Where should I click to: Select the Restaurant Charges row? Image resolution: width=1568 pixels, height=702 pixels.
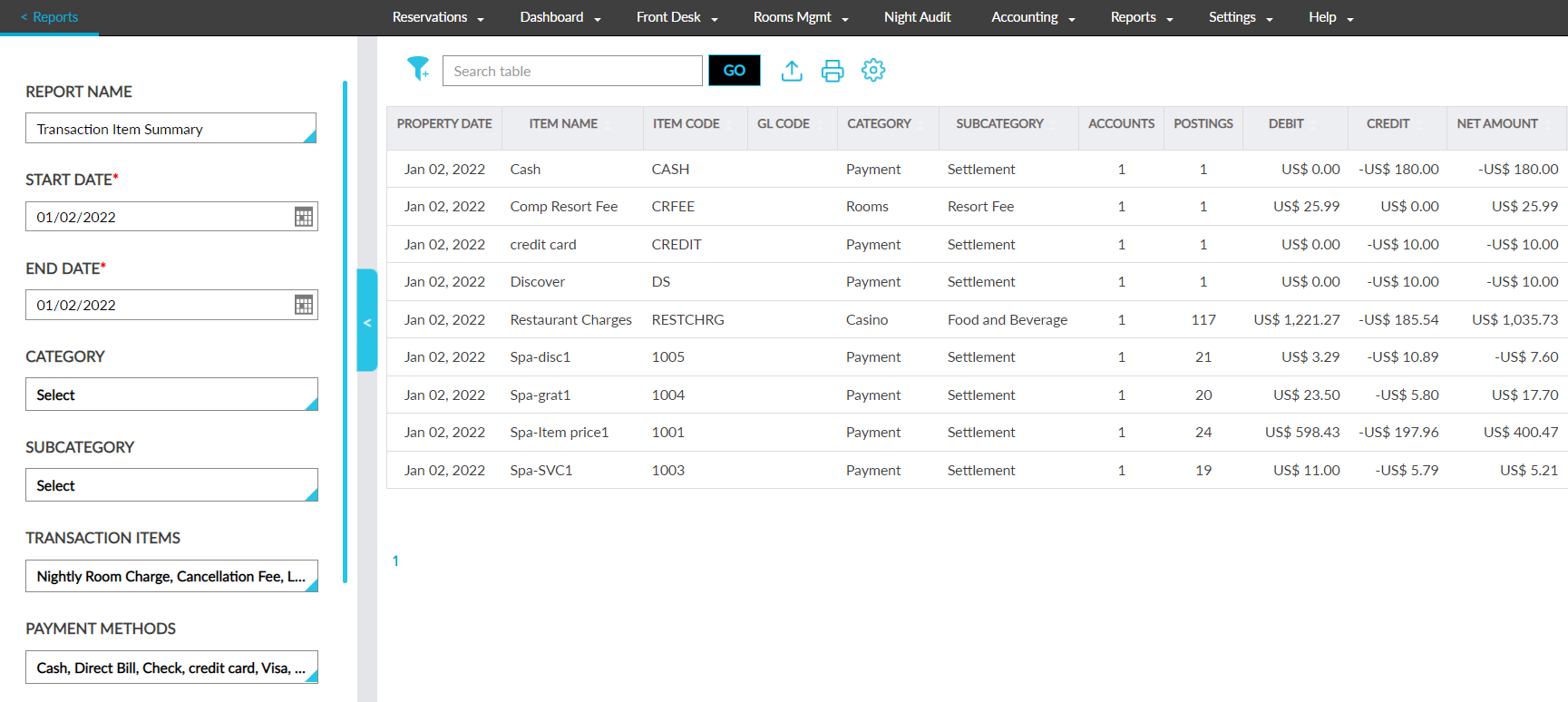point(977,319)
